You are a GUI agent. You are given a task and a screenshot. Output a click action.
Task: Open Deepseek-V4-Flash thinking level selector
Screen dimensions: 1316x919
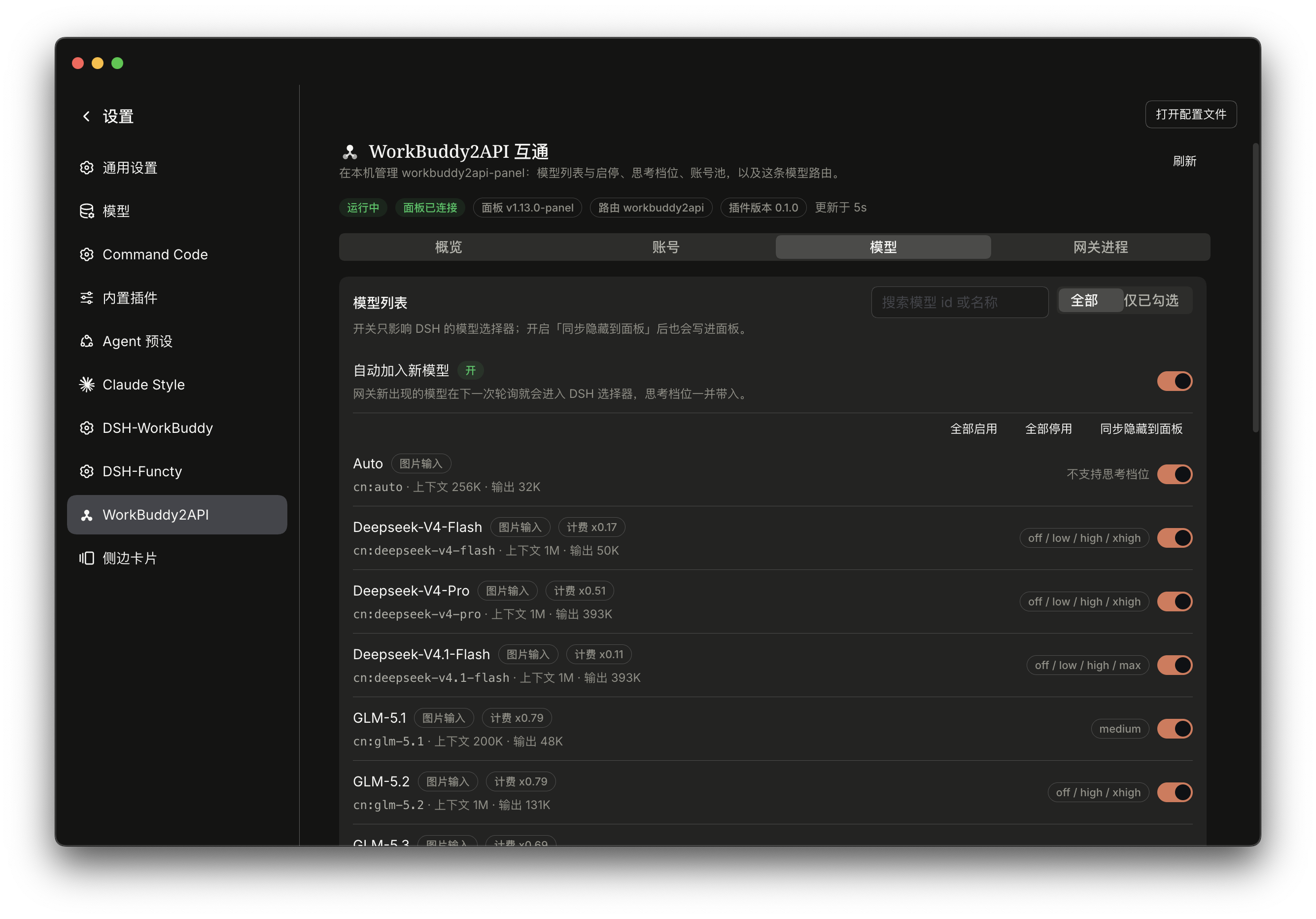[1084, 538]
